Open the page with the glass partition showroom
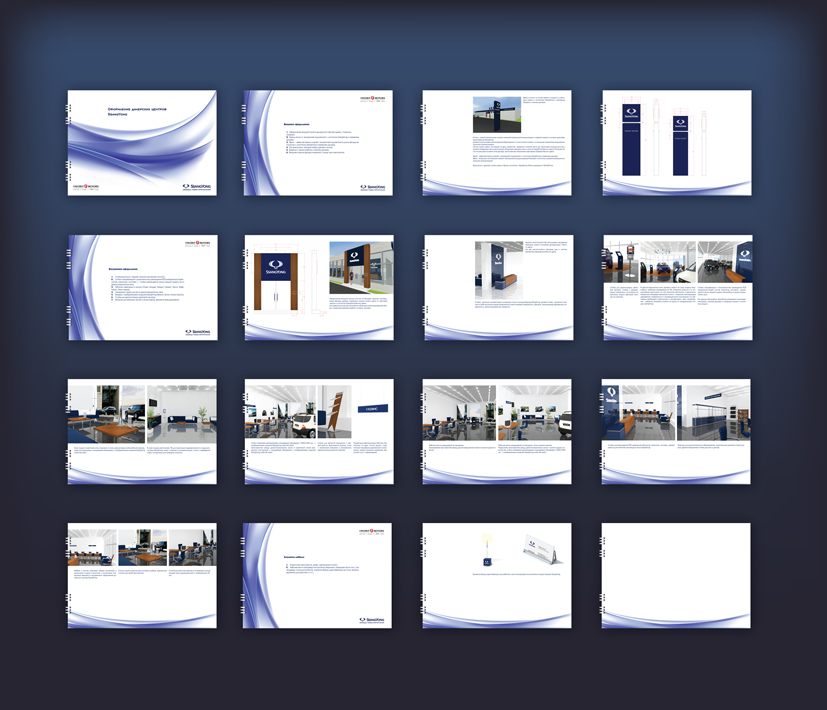 [676, 432]
